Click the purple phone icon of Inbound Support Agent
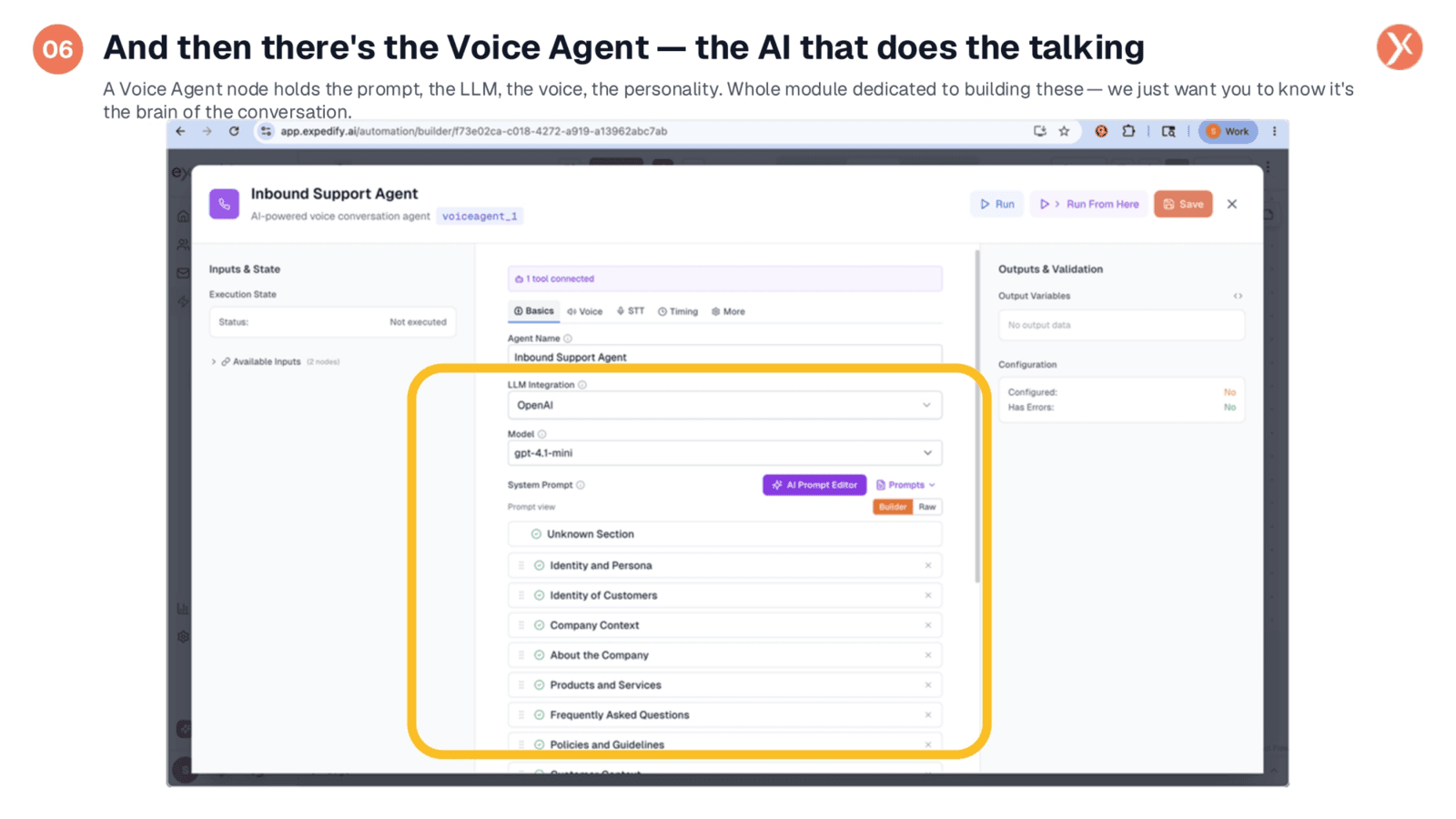Viewport: 1456px width, 819px height. [x=224, y=204]
